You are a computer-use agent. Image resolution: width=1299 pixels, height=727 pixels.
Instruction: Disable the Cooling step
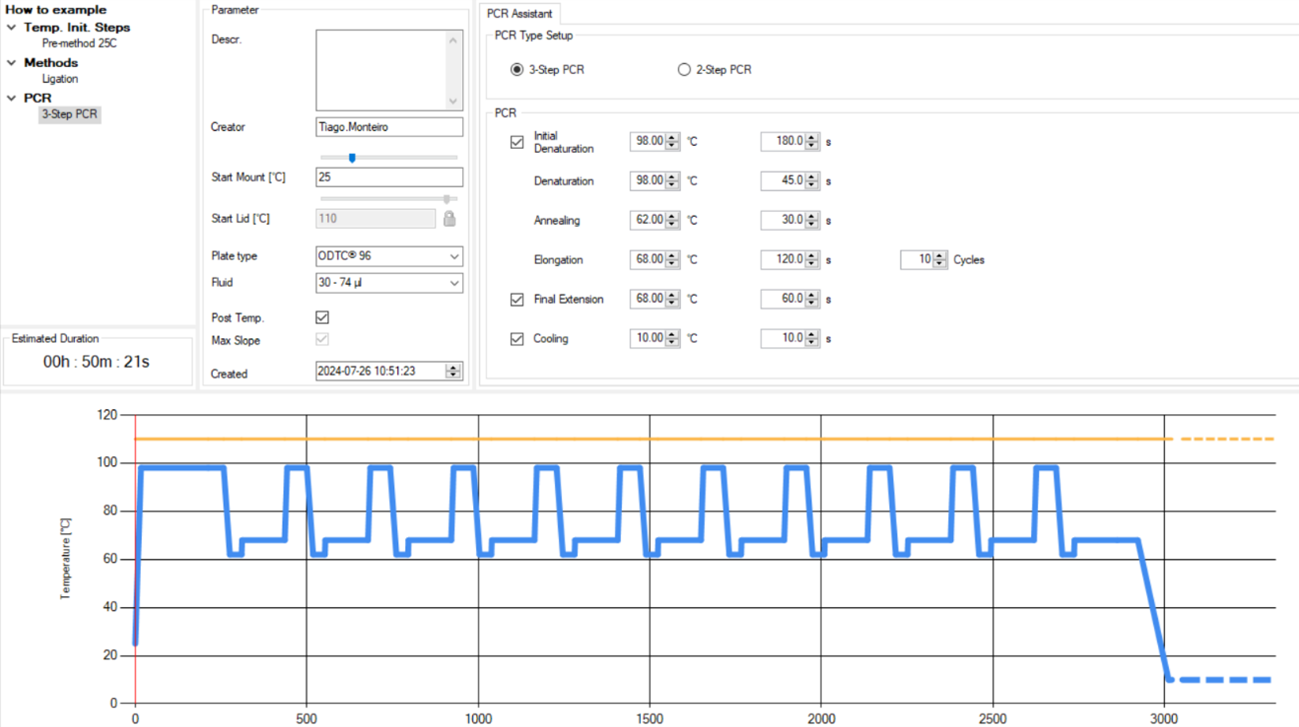click(x=517, y=338)
